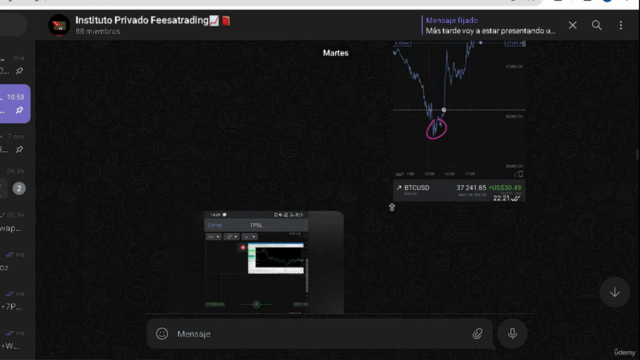Viewport: 640px width, 360px height.
Task: Open the chat preview ending '+W...'
Action: (15, 340)
